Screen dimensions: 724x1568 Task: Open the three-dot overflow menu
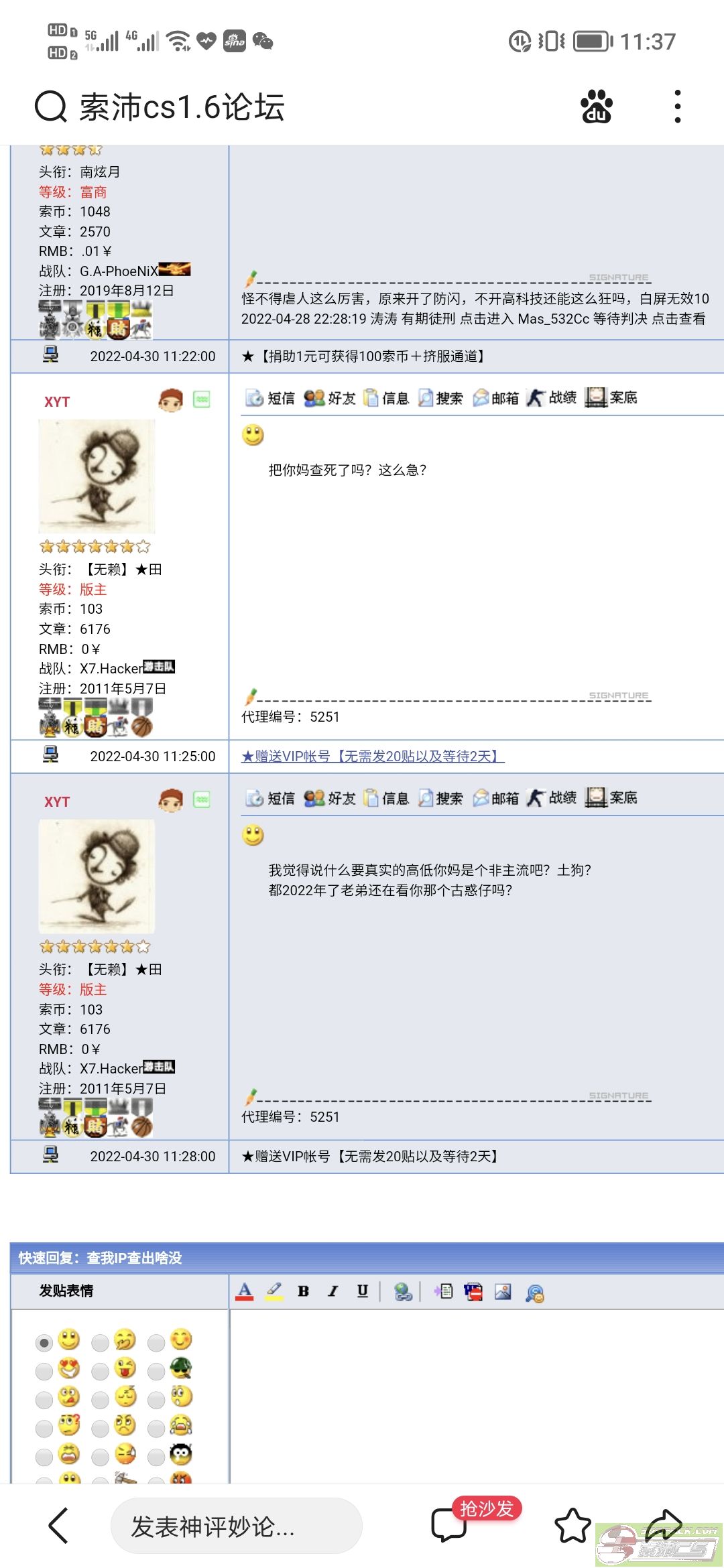(678, 107)
